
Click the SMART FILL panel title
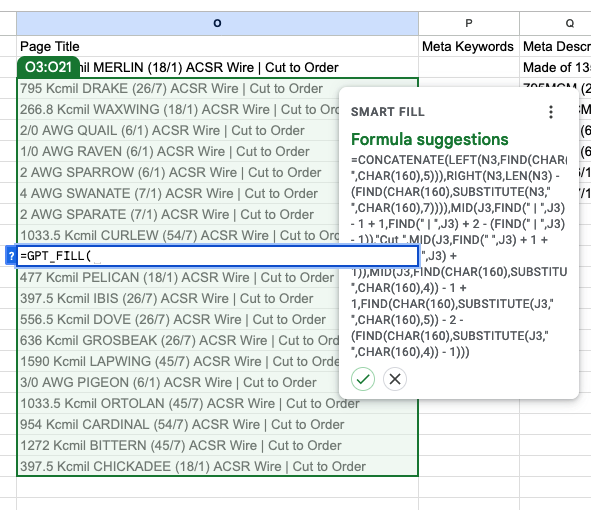pyautogui.click(x=387, y=112)
